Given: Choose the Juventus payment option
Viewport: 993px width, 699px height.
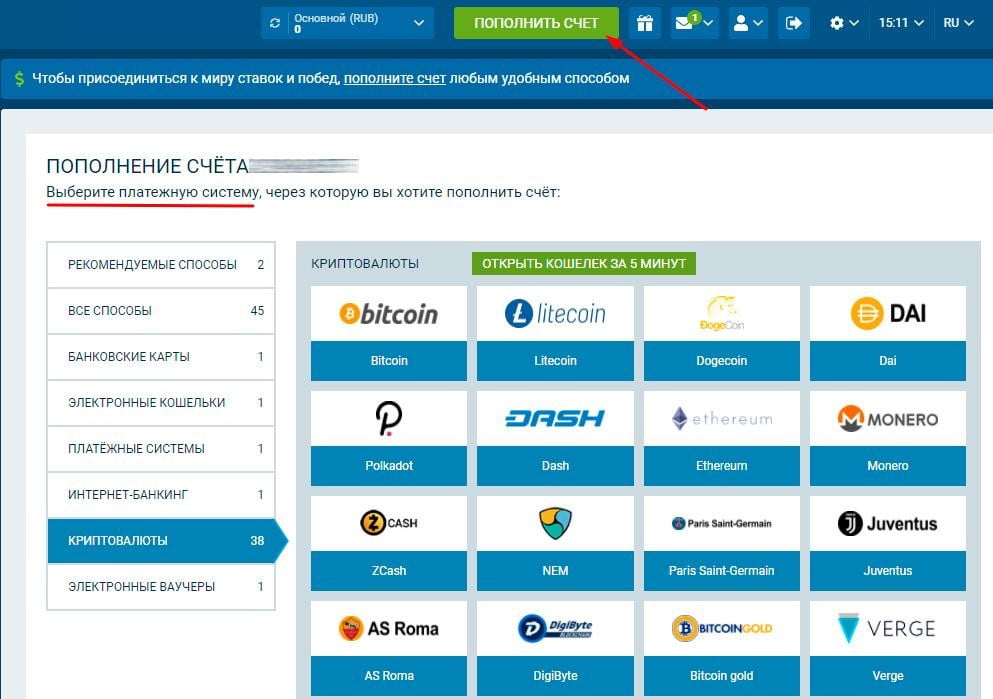Looking at the screenshot, I should click(x=887, y=541).
